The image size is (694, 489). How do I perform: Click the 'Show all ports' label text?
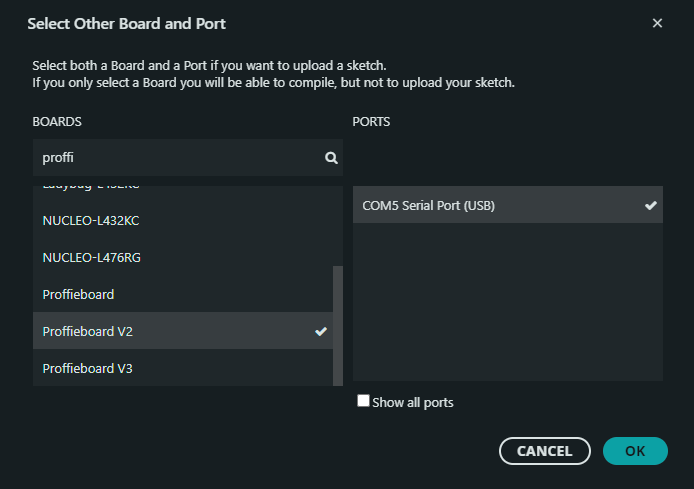pyautogui.click(x=412, y=402)
